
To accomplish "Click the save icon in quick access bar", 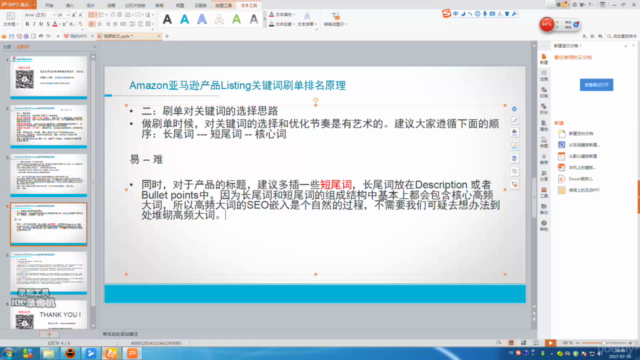I will [x=11, y=36].
